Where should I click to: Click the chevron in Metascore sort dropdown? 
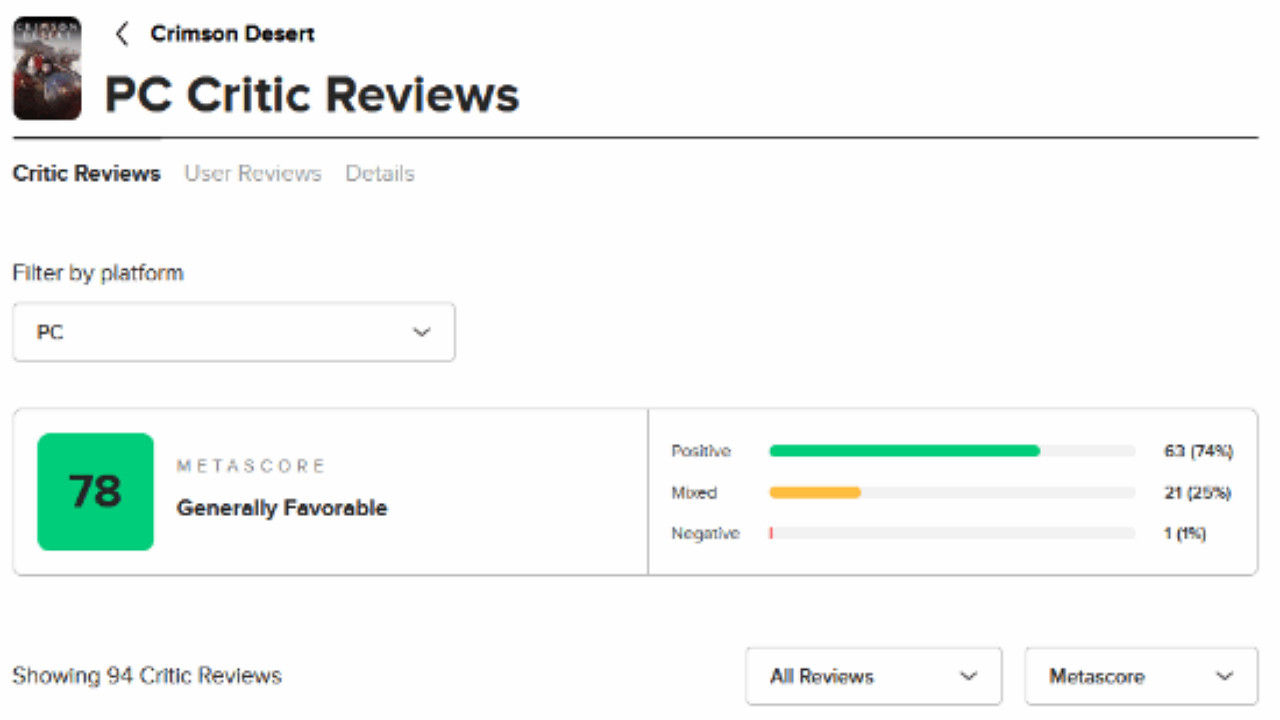(x=1225, y=676)
